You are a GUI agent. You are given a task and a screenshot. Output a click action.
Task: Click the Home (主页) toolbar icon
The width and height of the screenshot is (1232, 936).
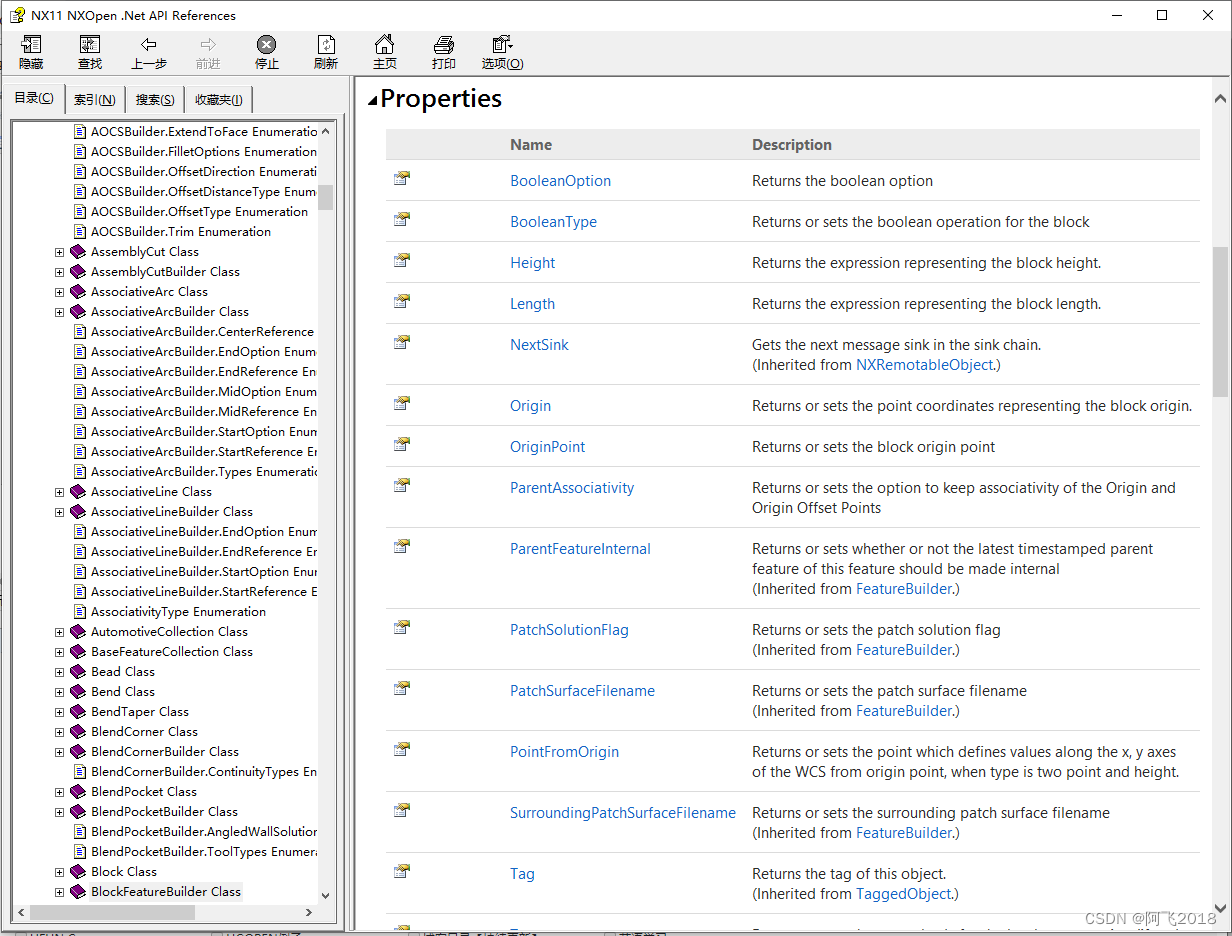point(384,45)
